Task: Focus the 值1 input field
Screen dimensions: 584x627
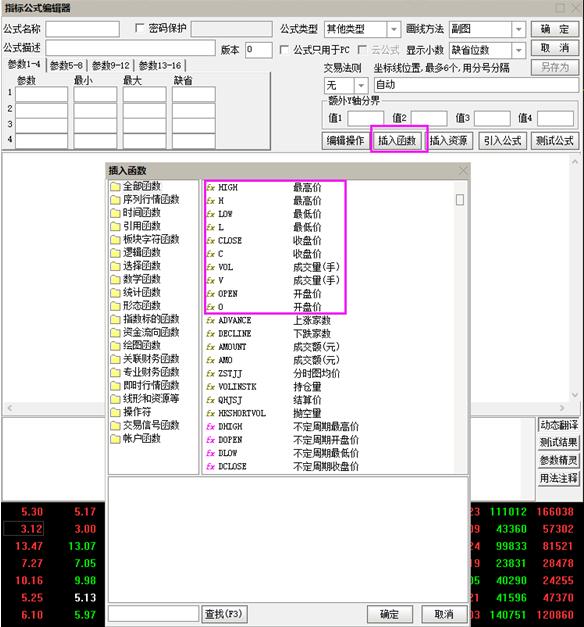Action: point(366,118)
